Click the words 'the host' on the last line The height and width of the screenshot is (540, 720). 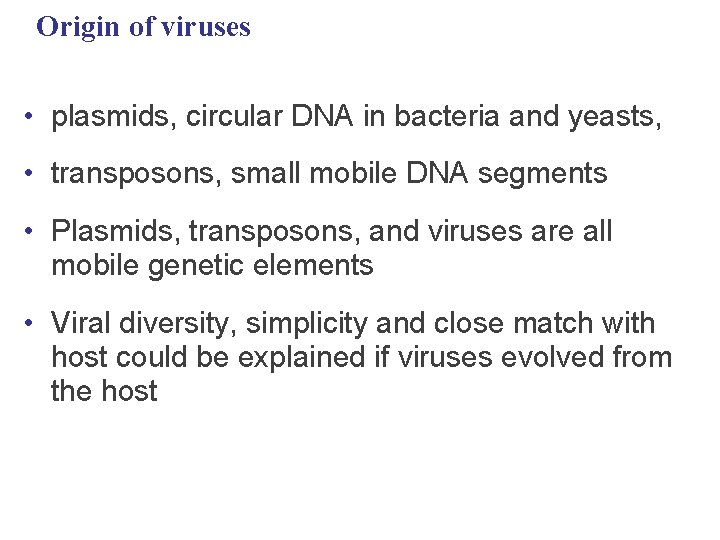point(104,391)
